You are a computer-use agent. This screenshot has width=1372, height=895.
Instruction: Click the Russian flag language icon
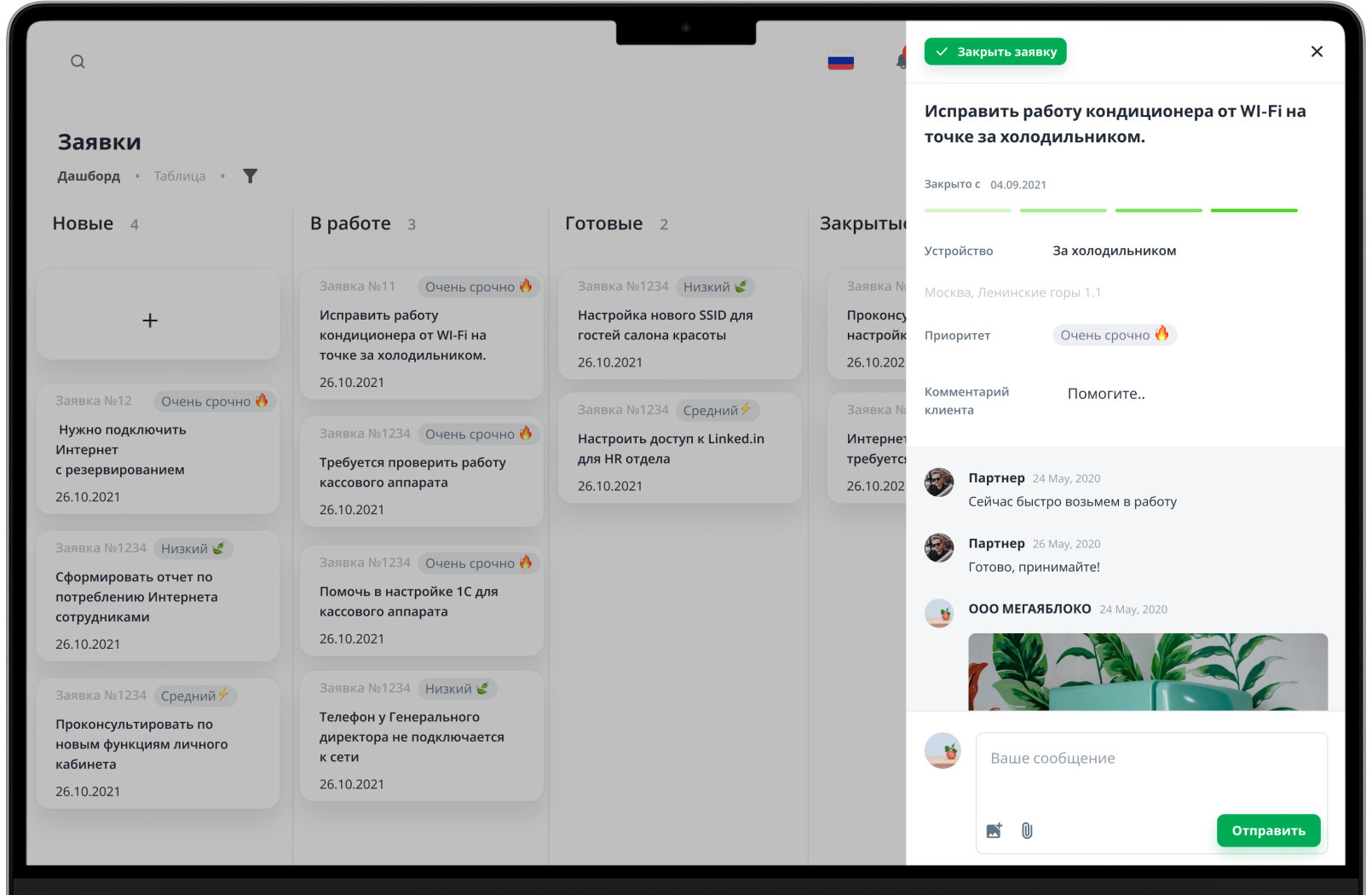coord(840,62)
